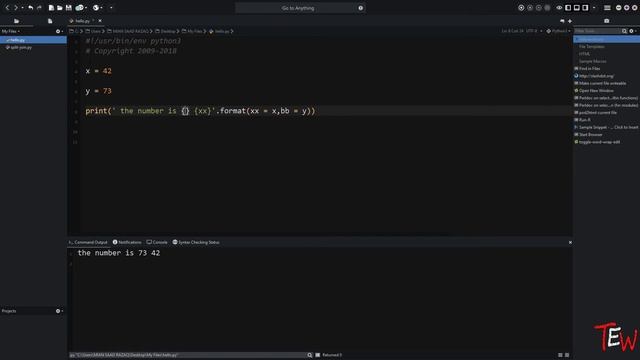Open the Toolbox tab in right pane
This screenshot has height=360, width=640.
click(607, 21)
